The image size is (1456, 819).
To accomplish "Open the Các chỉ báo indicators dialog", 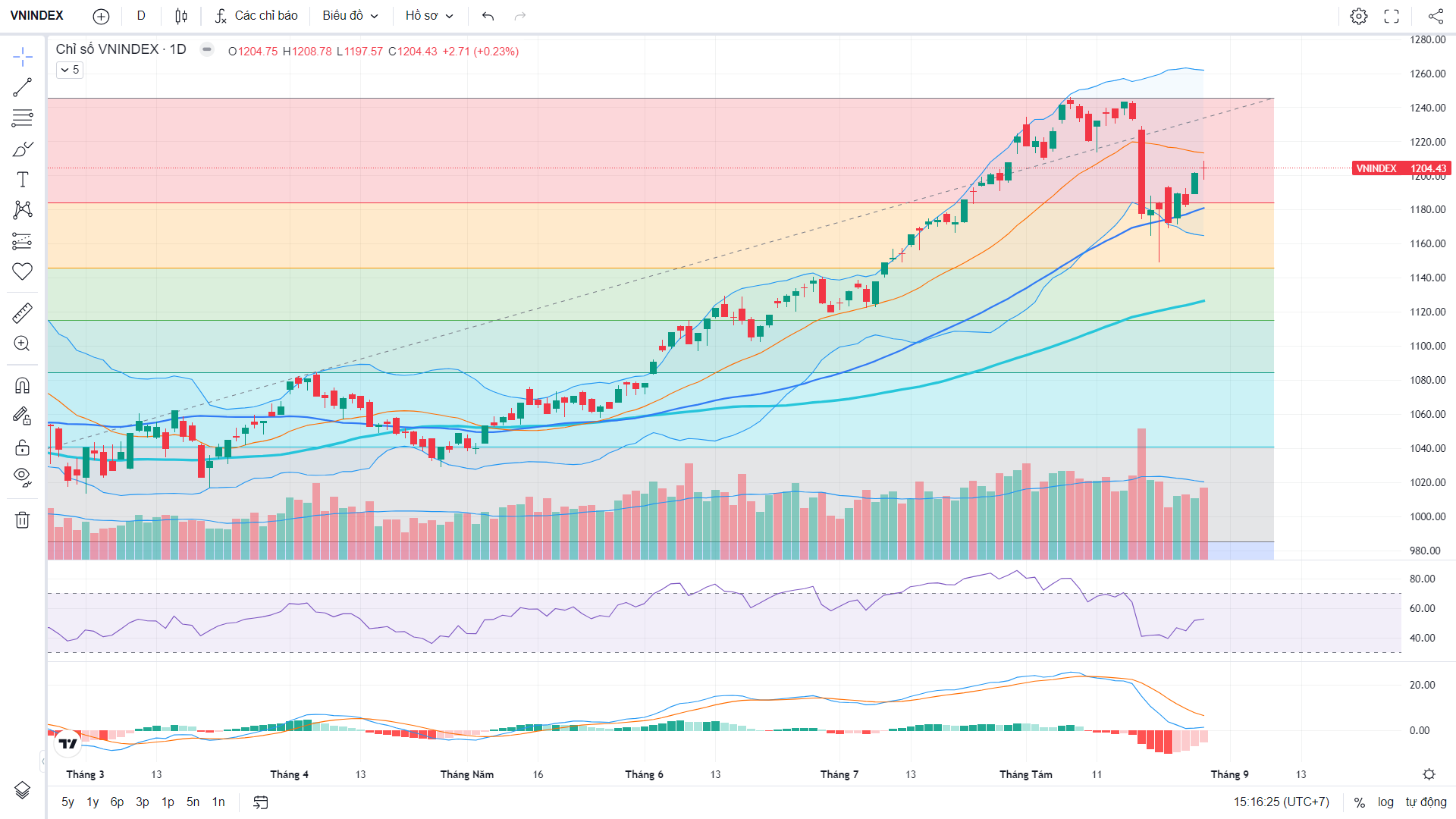I will (256, 16).
